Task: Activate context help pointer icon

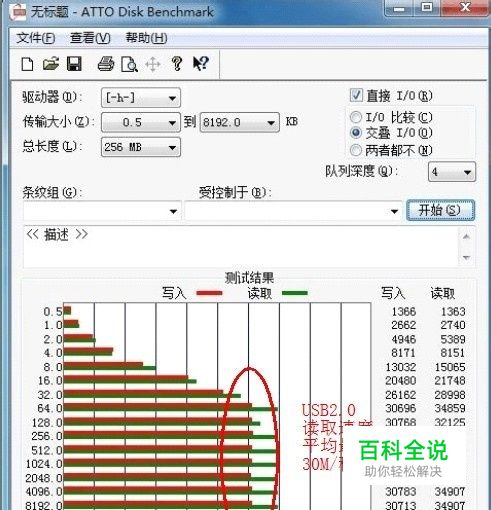Action: point(201,63)
